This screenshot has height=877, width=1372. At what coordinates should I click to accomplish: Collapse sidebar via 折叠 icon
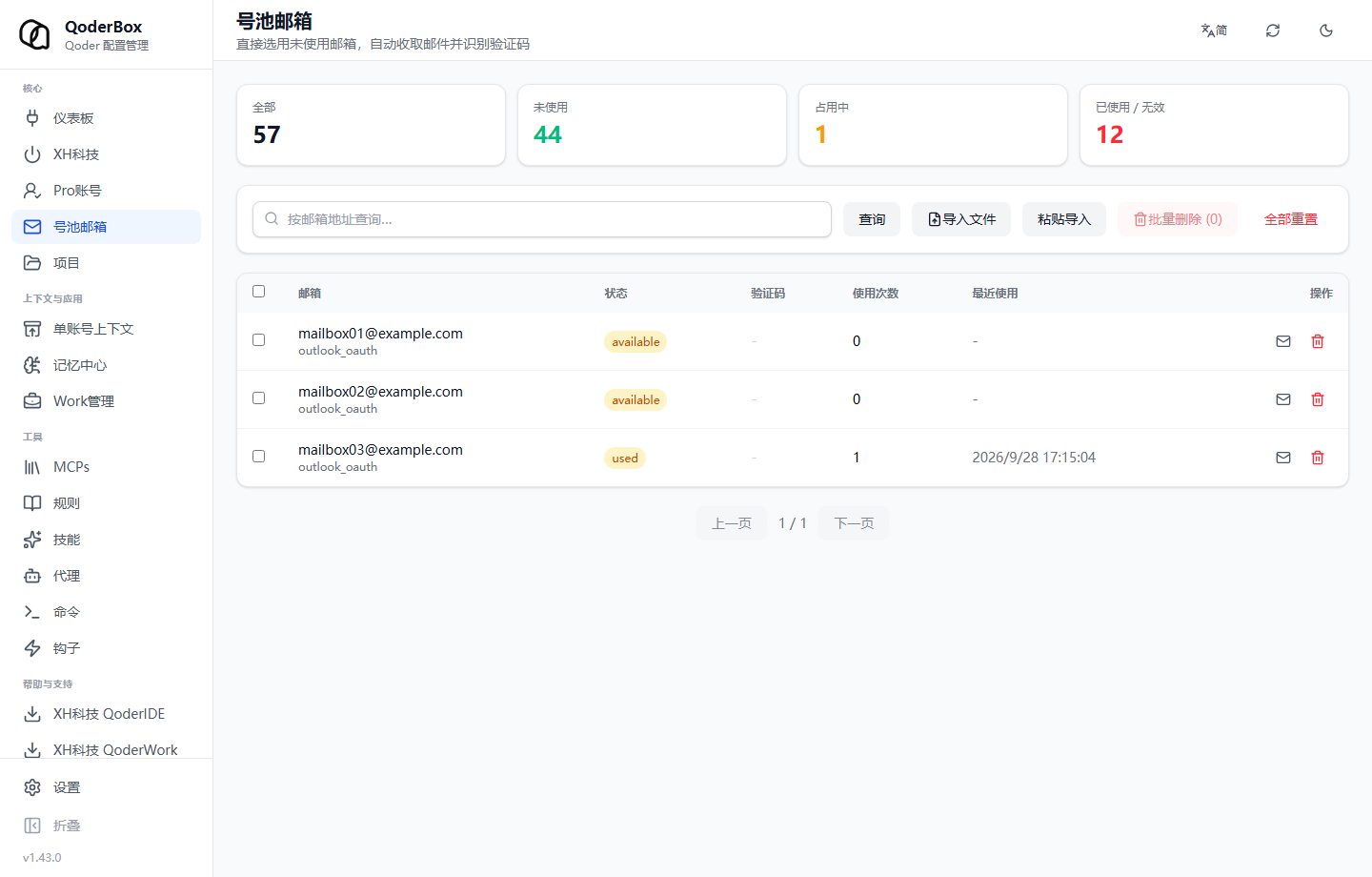(32, 826)
